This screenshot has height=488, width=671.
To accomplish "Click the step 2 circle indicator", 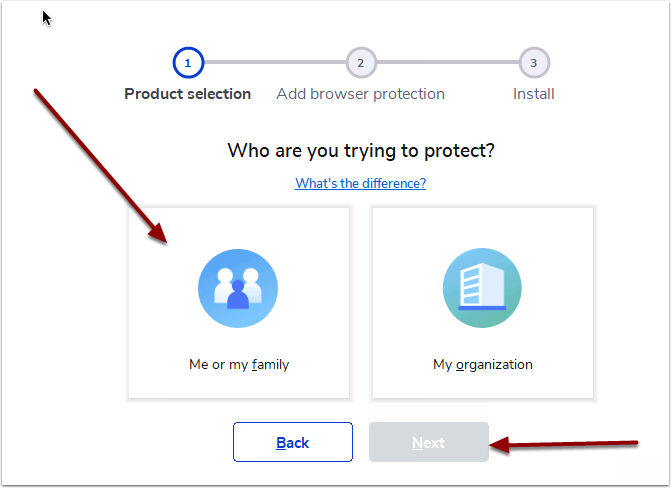I will click(x=360, y=63).
